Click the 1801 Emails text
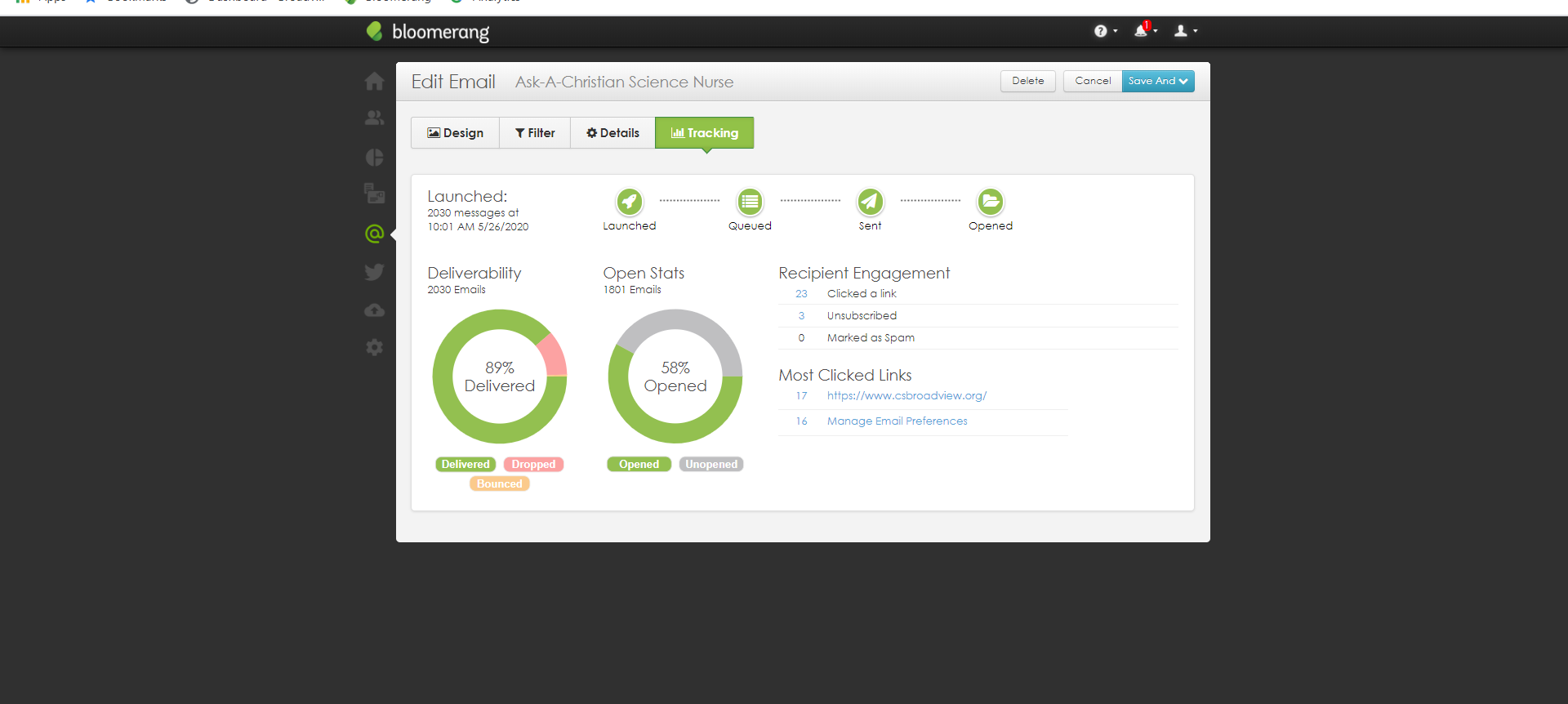Image resolution: width=1568 pixels, height=704 pixels. click(632, 290)
